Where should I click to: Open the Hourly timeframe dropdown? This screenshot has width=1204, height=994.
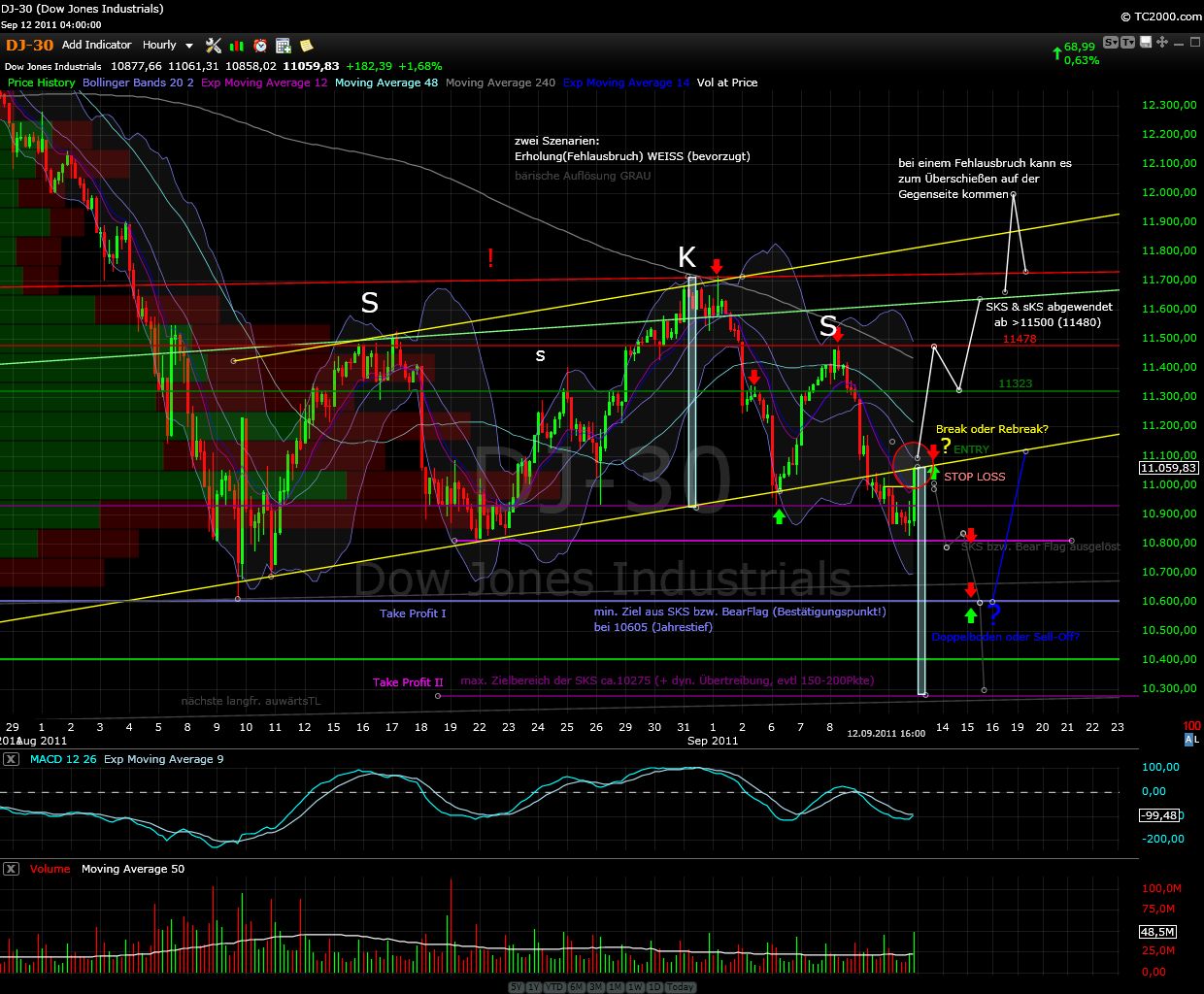[168, 45]
